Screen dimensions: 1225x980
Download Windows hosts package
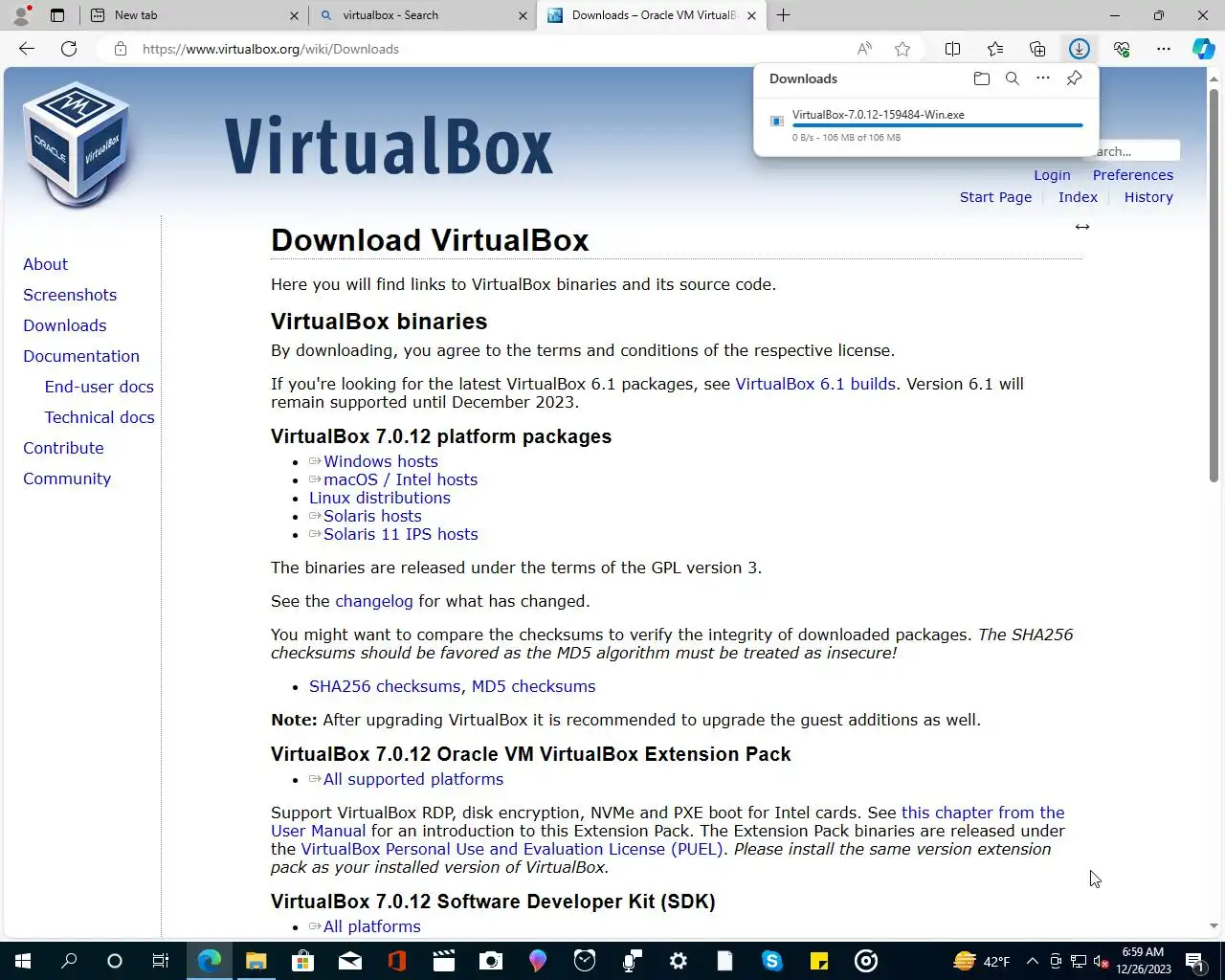pos(381,461)
